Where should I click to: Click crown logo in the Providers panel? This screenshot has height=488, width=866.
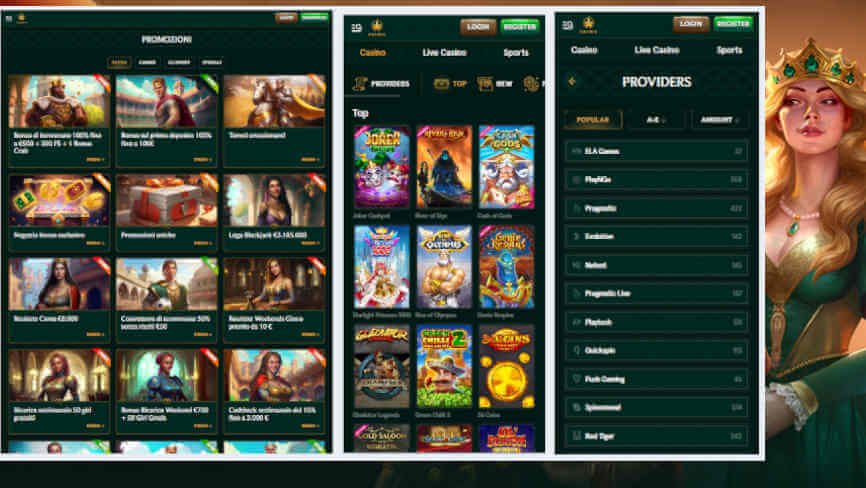coord(589,24)
